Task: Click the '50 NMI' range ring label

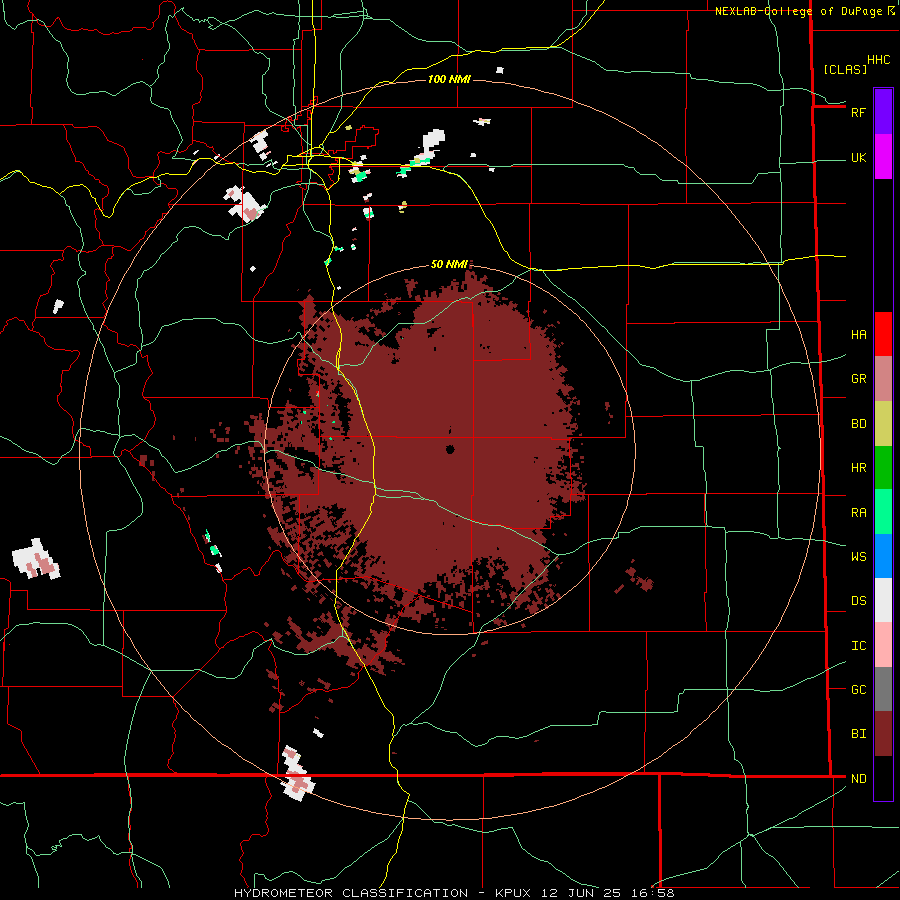Action: pos(449,264)
